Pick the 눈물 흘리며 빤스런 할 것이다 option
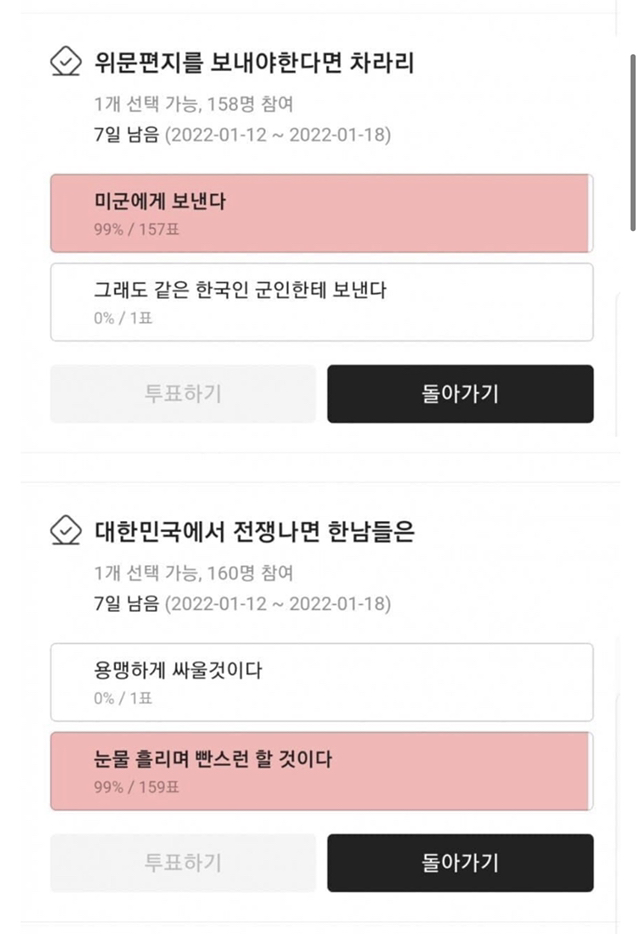 click(320, 770)
